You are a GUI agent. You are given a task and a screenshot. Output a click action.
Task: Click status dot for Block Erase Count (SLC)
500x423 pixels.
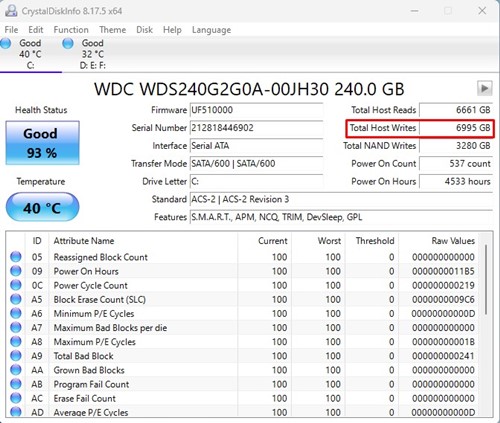click(x=16, y=299)
